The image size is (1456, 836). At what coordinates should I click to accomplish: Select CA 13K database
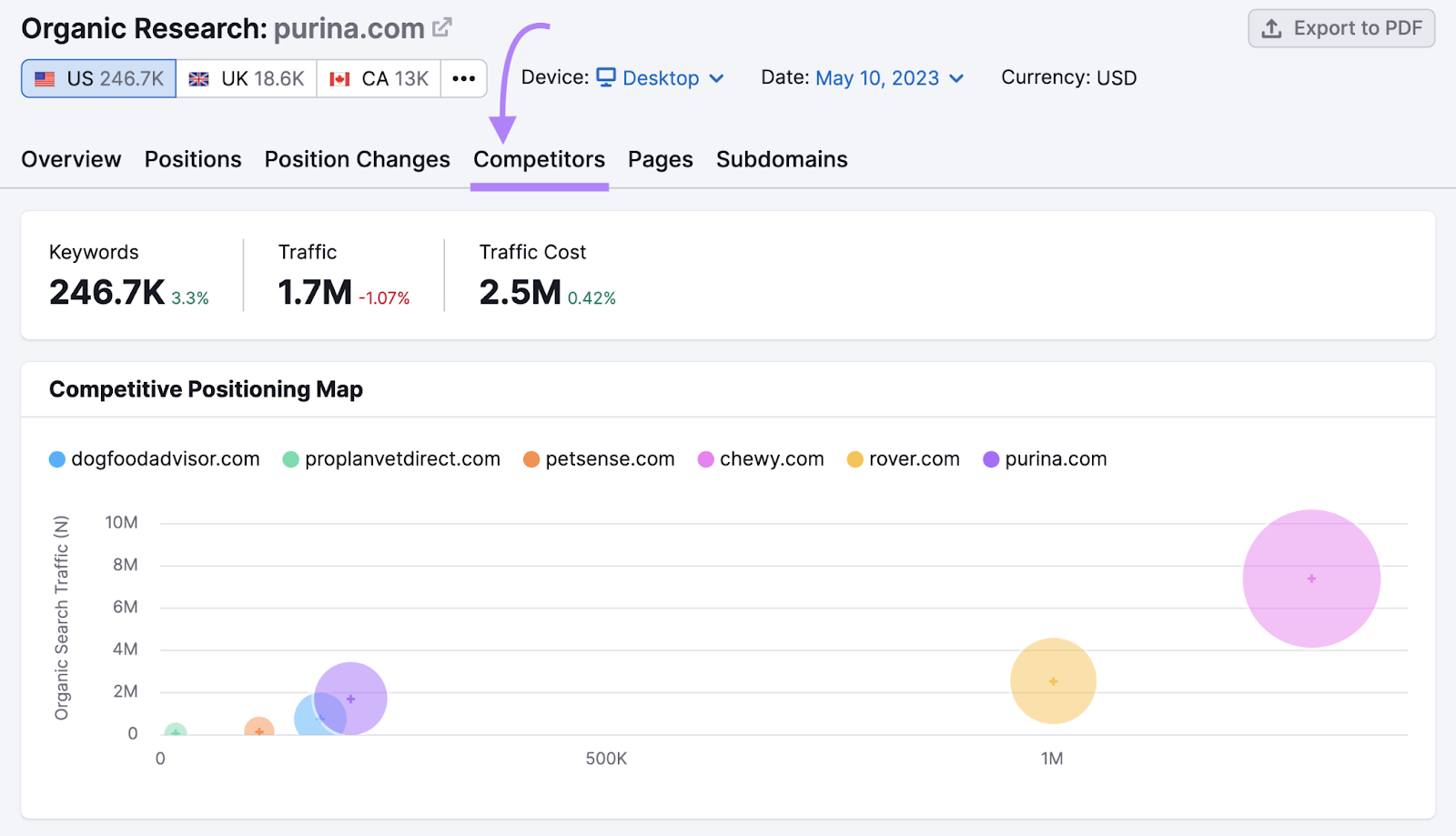point(379,79)
